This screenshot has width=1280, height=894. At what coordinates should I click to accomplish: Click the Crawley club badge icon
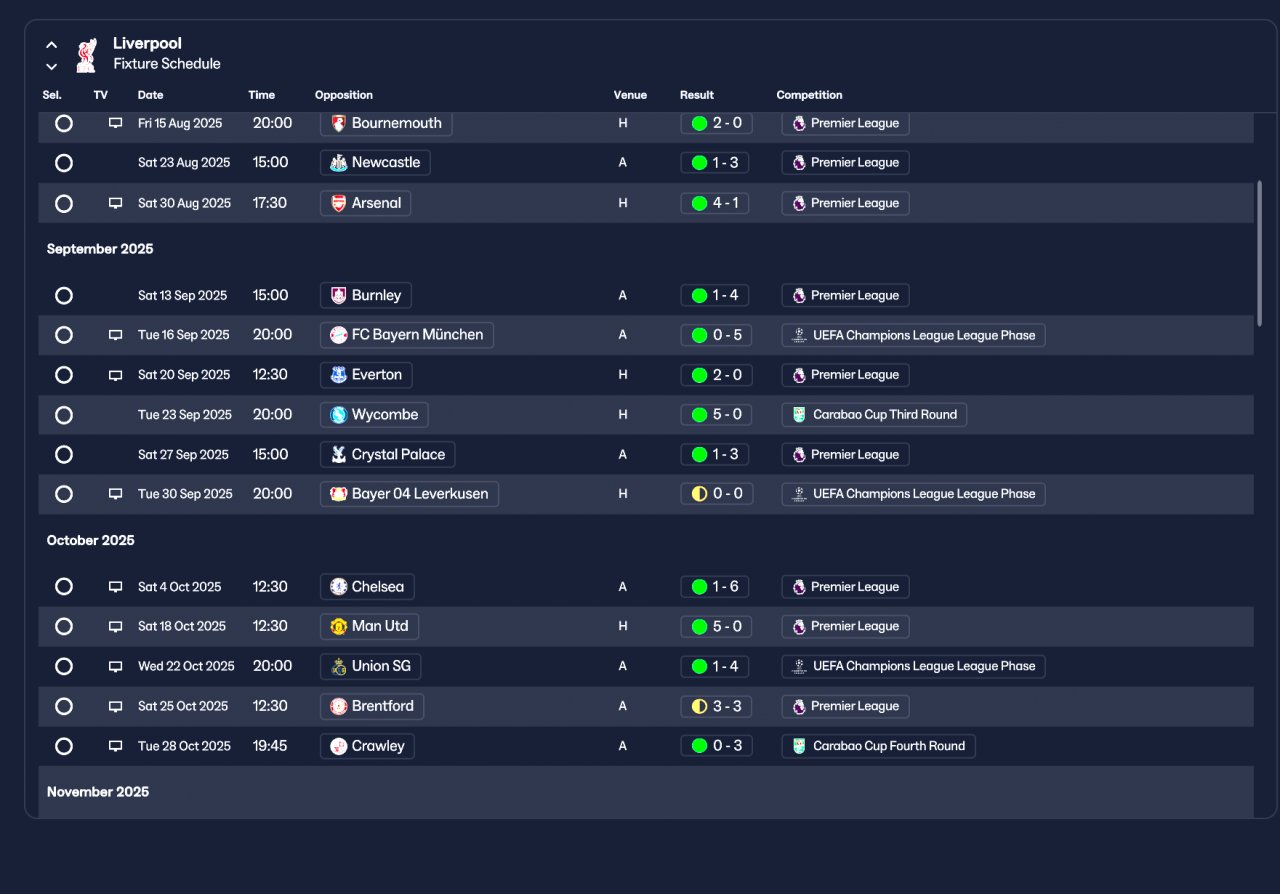(339, 746)
